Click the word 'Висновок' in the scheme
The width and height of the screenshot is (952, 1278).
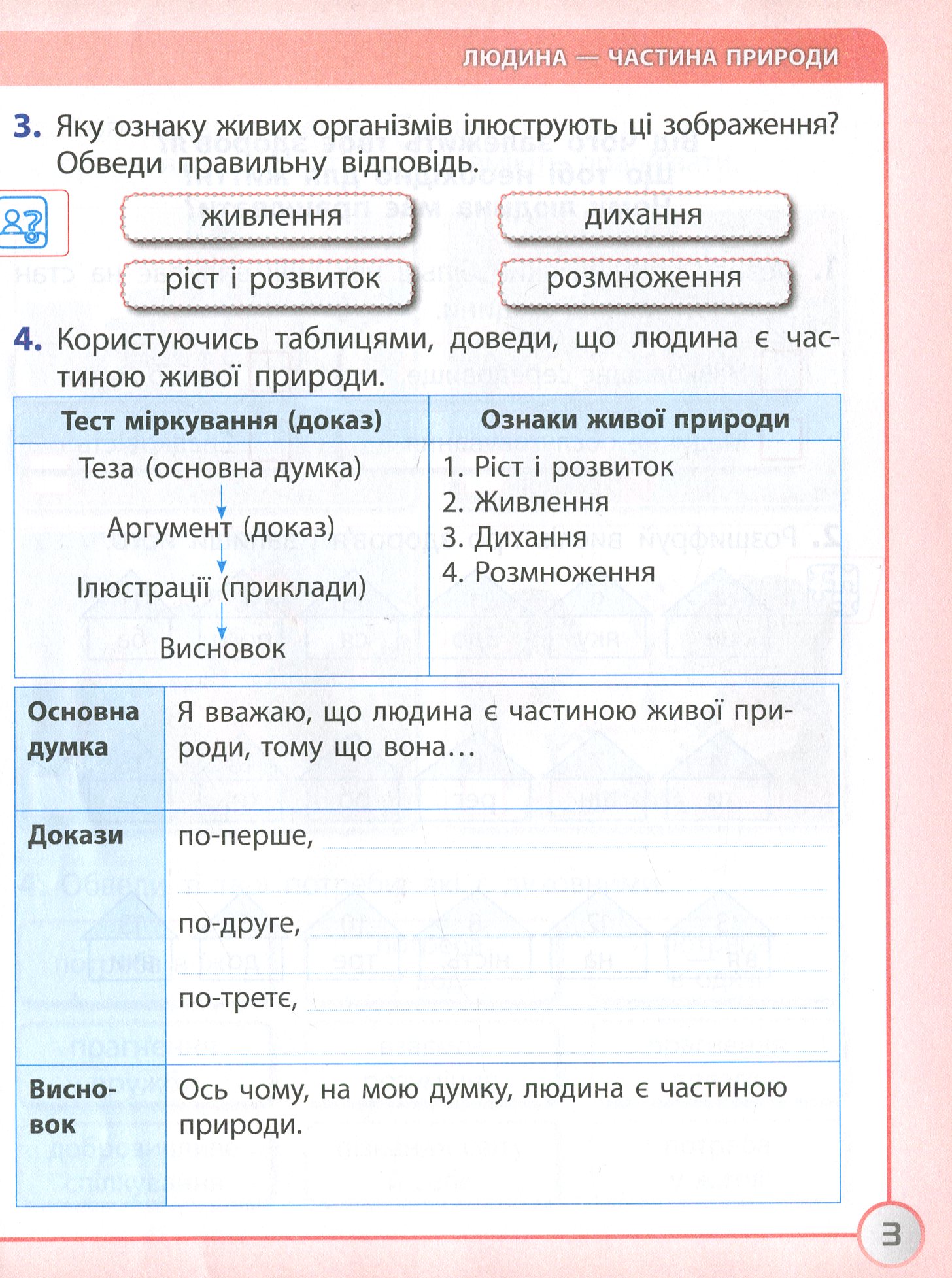click(x=222, y=648)
